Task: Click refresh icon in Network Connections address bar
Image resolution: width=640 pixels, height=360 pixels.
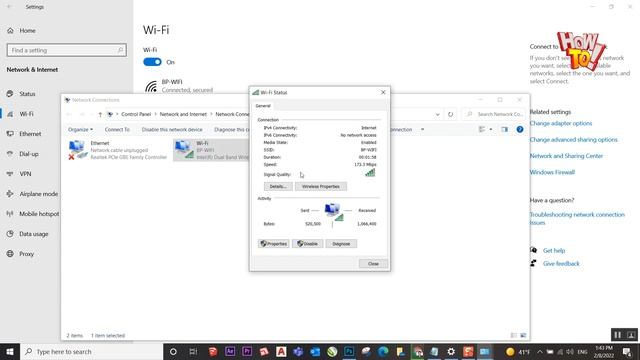Action: (x=451, y=114)
